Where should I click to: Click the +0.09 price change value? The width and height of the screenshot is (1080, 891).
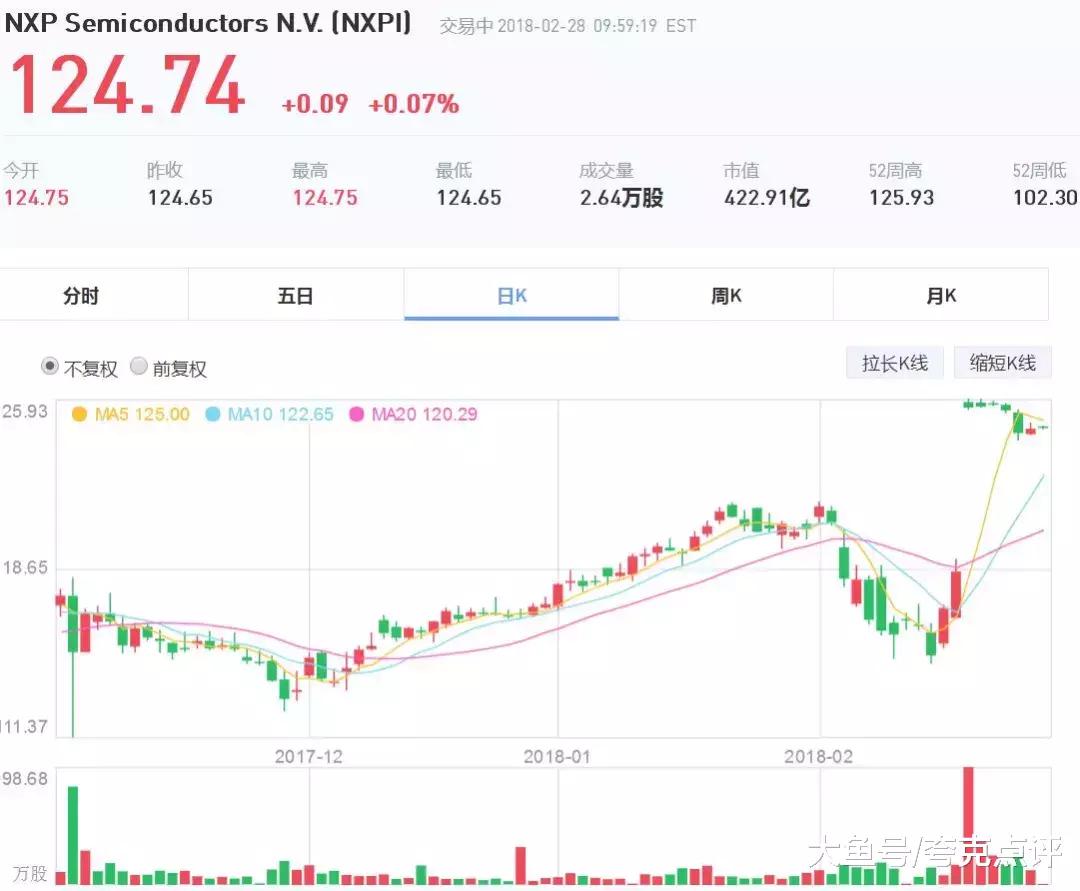pyautogui.click(x=315, y=104)
